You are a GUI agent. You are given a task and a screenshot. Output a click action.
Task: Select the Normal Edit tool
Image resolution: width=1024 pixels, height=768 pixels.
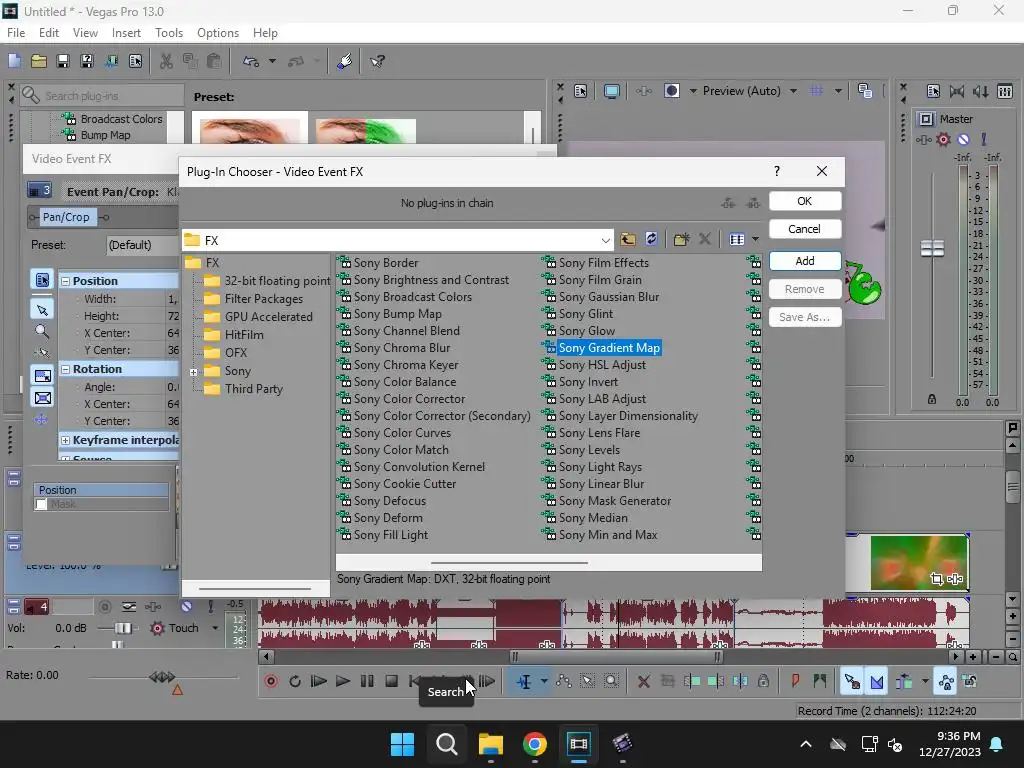click(x=524, y=681)
